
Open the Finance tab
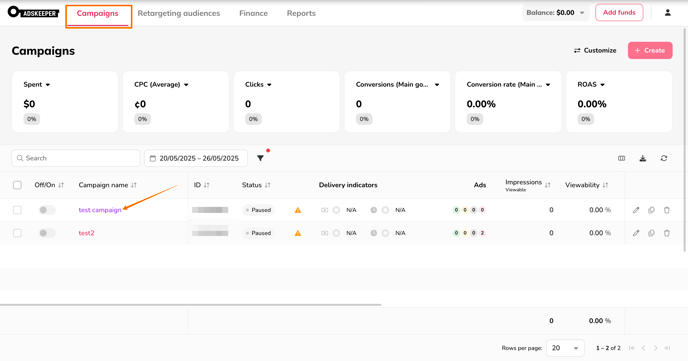[253, 13]
